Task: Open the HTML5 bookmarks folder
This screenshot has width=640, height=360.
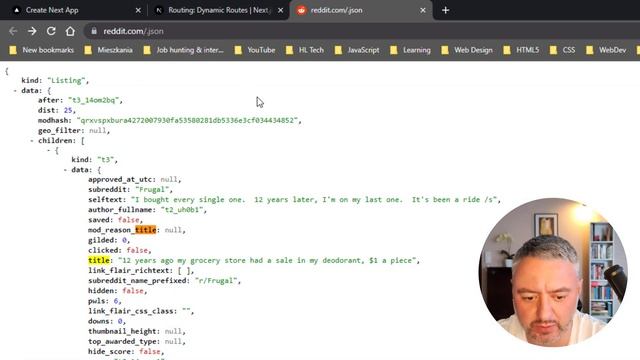Action: pos(521,50)
